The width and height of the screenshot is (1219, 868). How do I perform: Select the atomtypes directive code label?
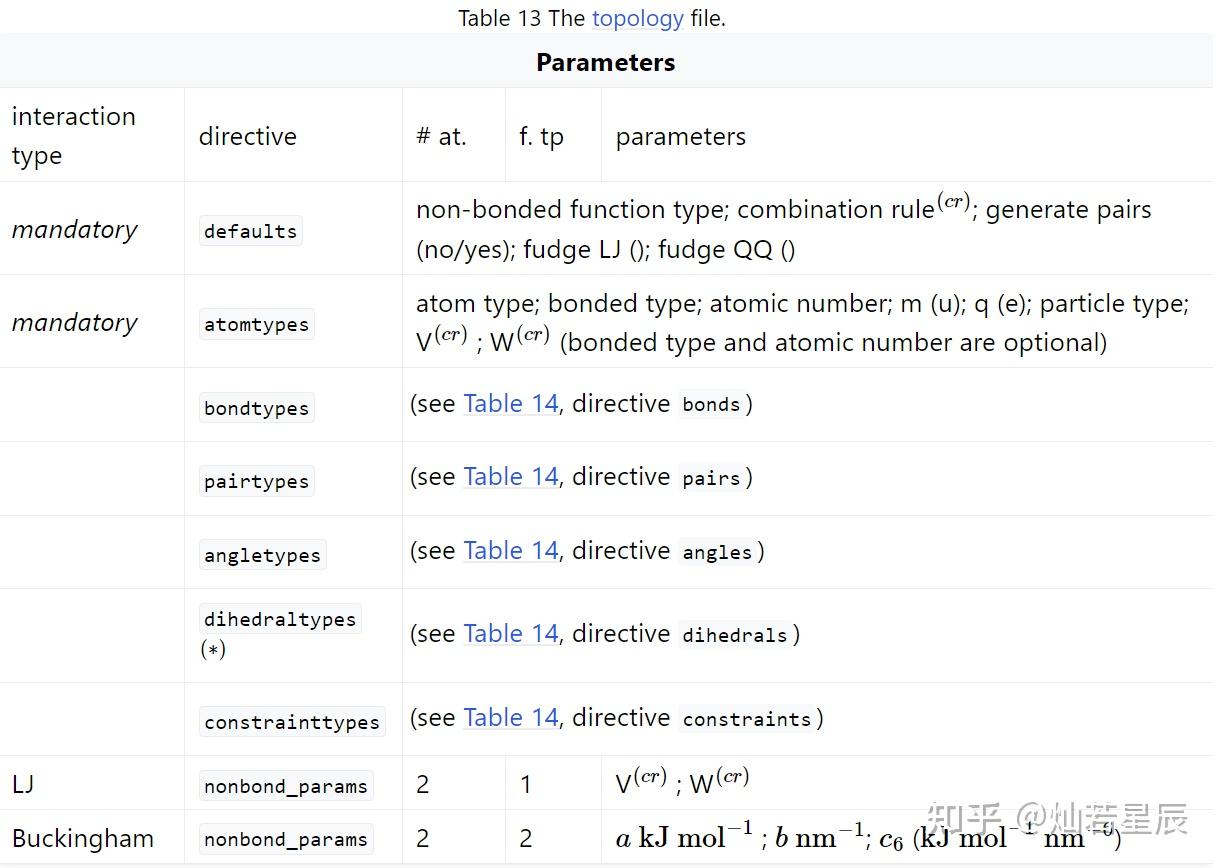[x=256, y=324]
